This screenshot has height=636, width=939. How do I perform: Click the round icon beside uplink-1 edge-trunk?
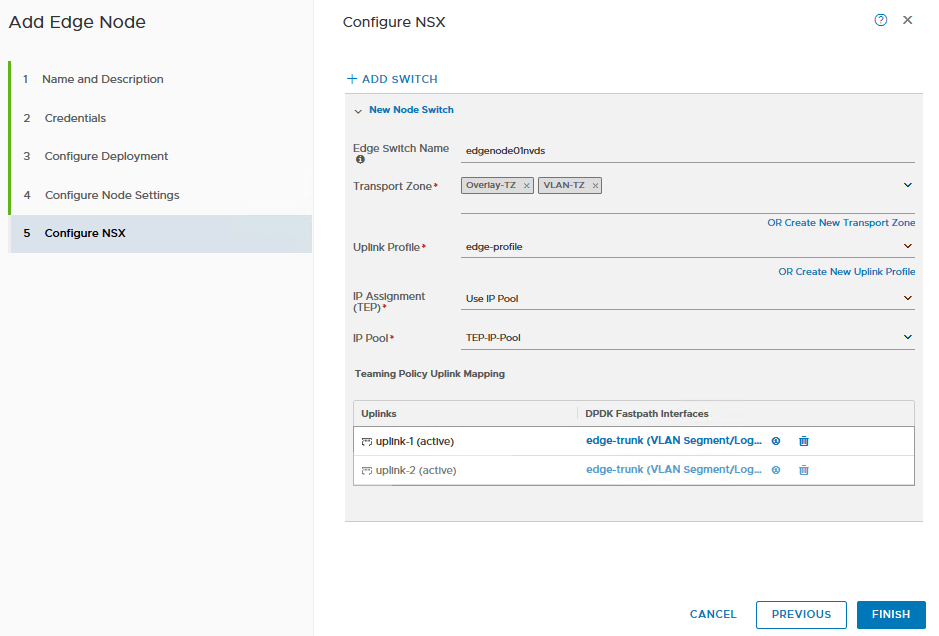point(776,441)
